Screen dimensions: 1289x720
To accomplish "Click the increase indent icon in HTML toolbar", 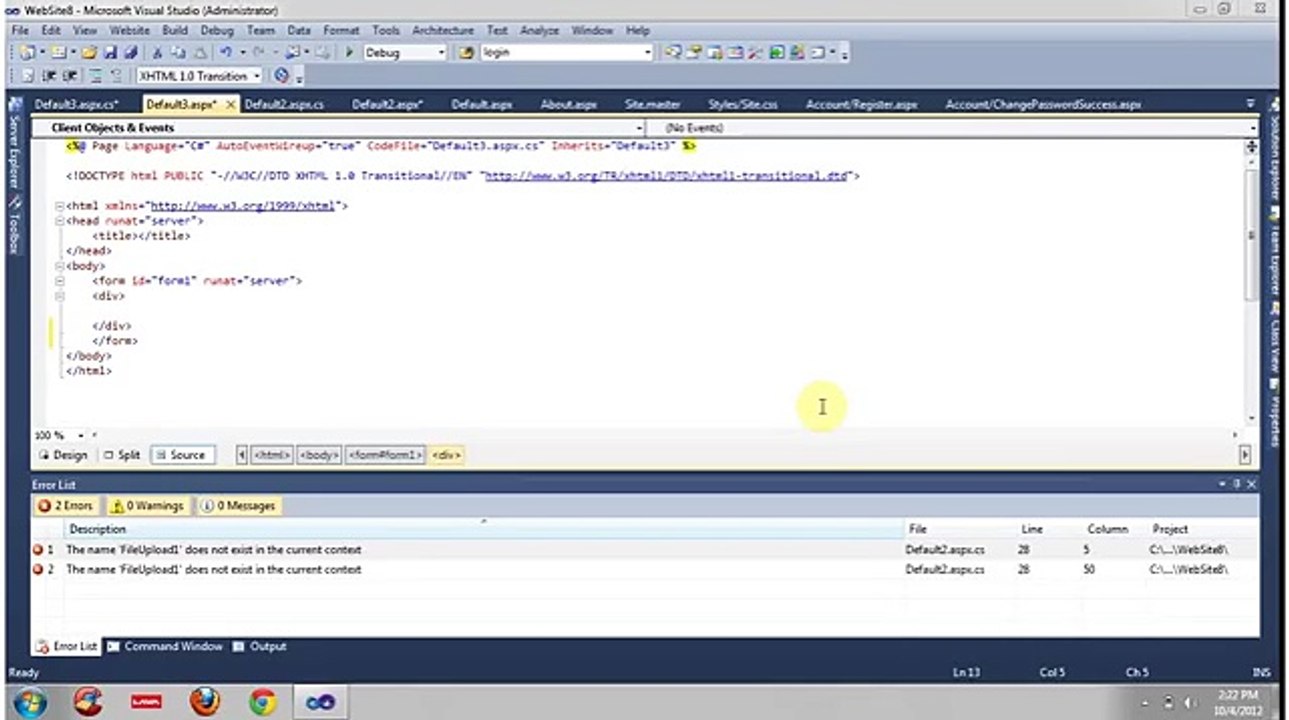I will pos(69,76).
